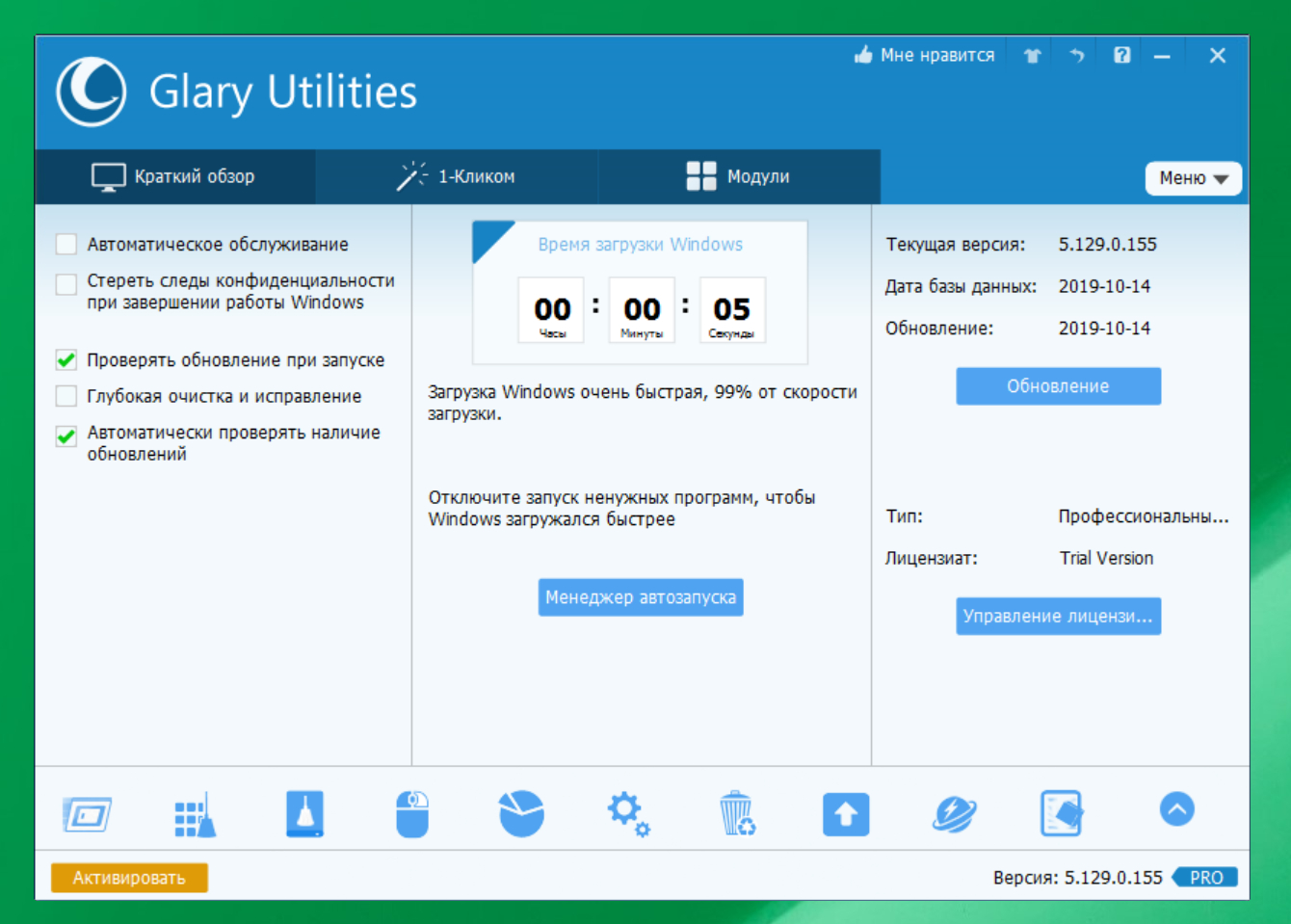
Task: Click the trash bin uninstaller icon
Action: click(737, 814)
